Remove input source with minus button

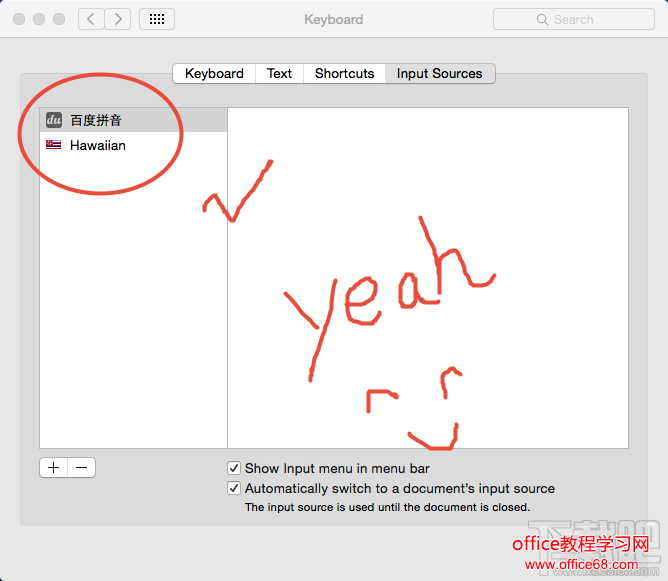click(x=82, y=467)
